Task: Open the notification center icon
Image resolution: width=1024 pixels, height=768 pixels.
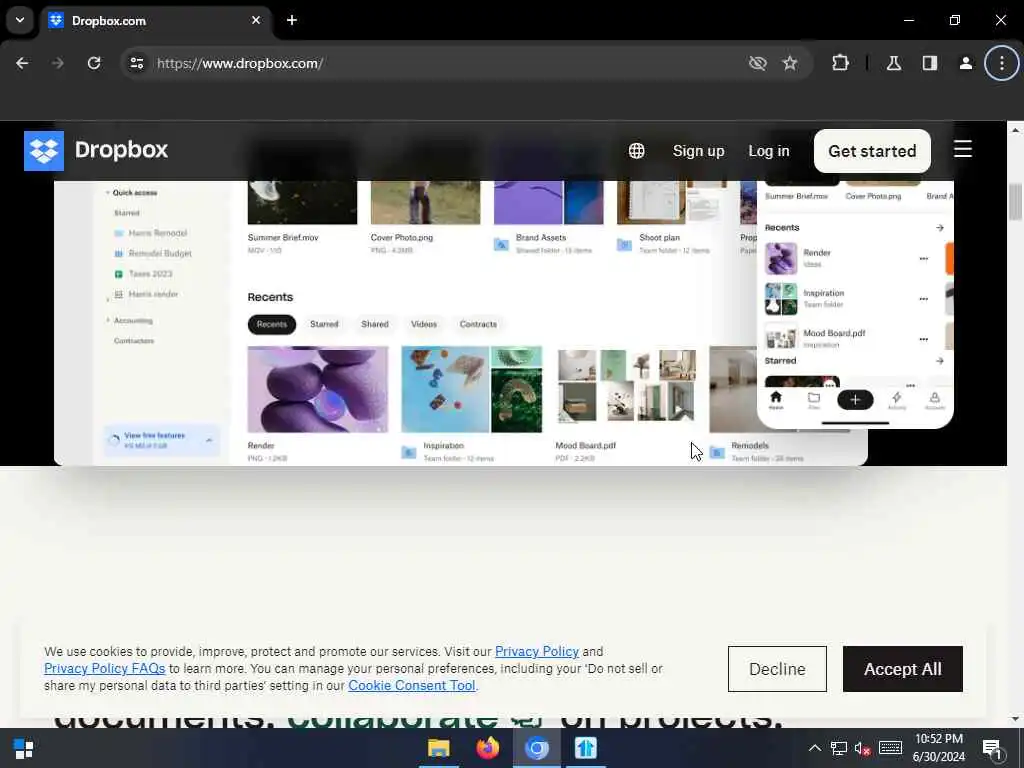Action: coord(992,748)
